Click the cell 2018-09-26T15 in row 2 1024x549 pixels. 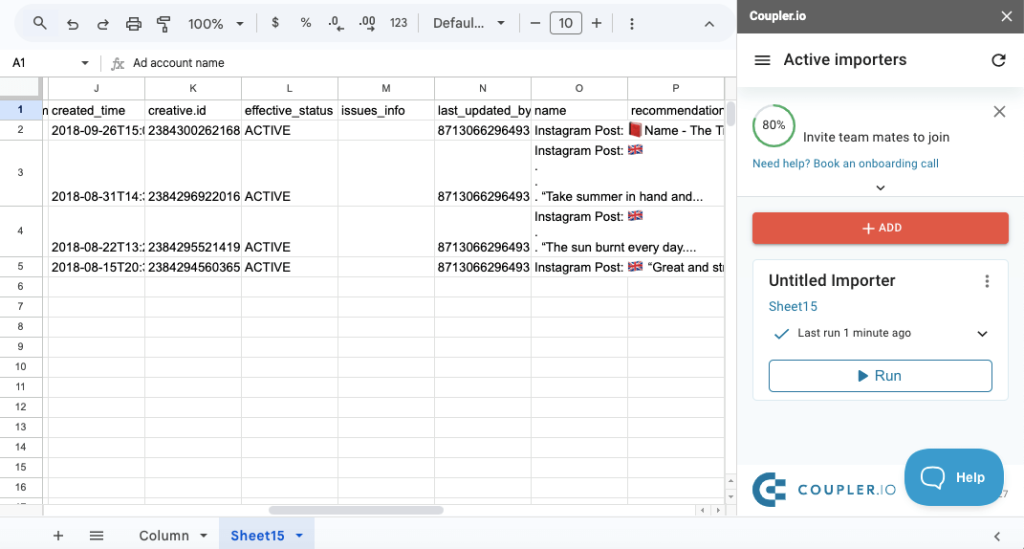pyautogui.click(x=97, y=131)
